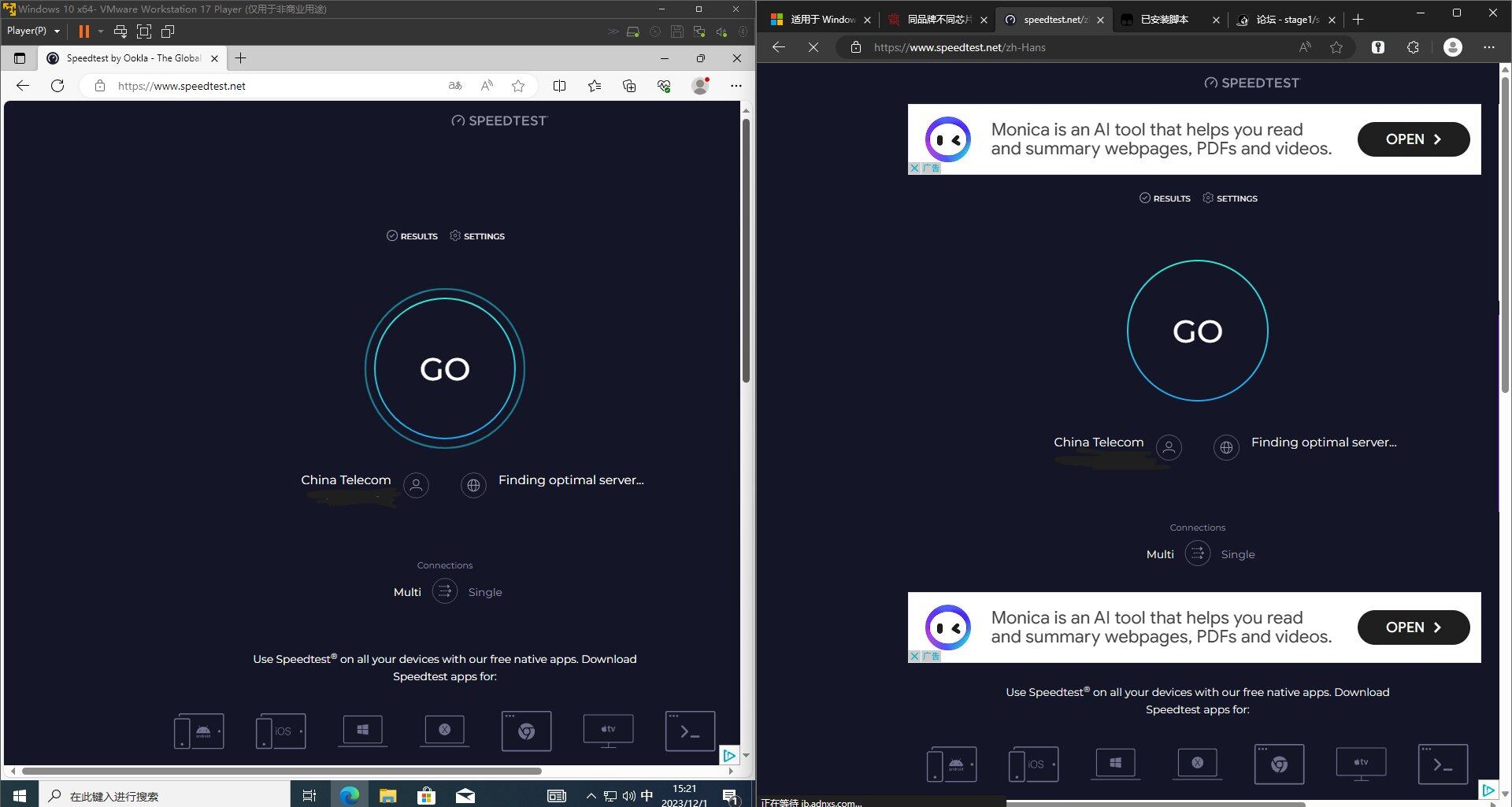Click the vertical scrollbar of VM browser page

click(746, 250)
